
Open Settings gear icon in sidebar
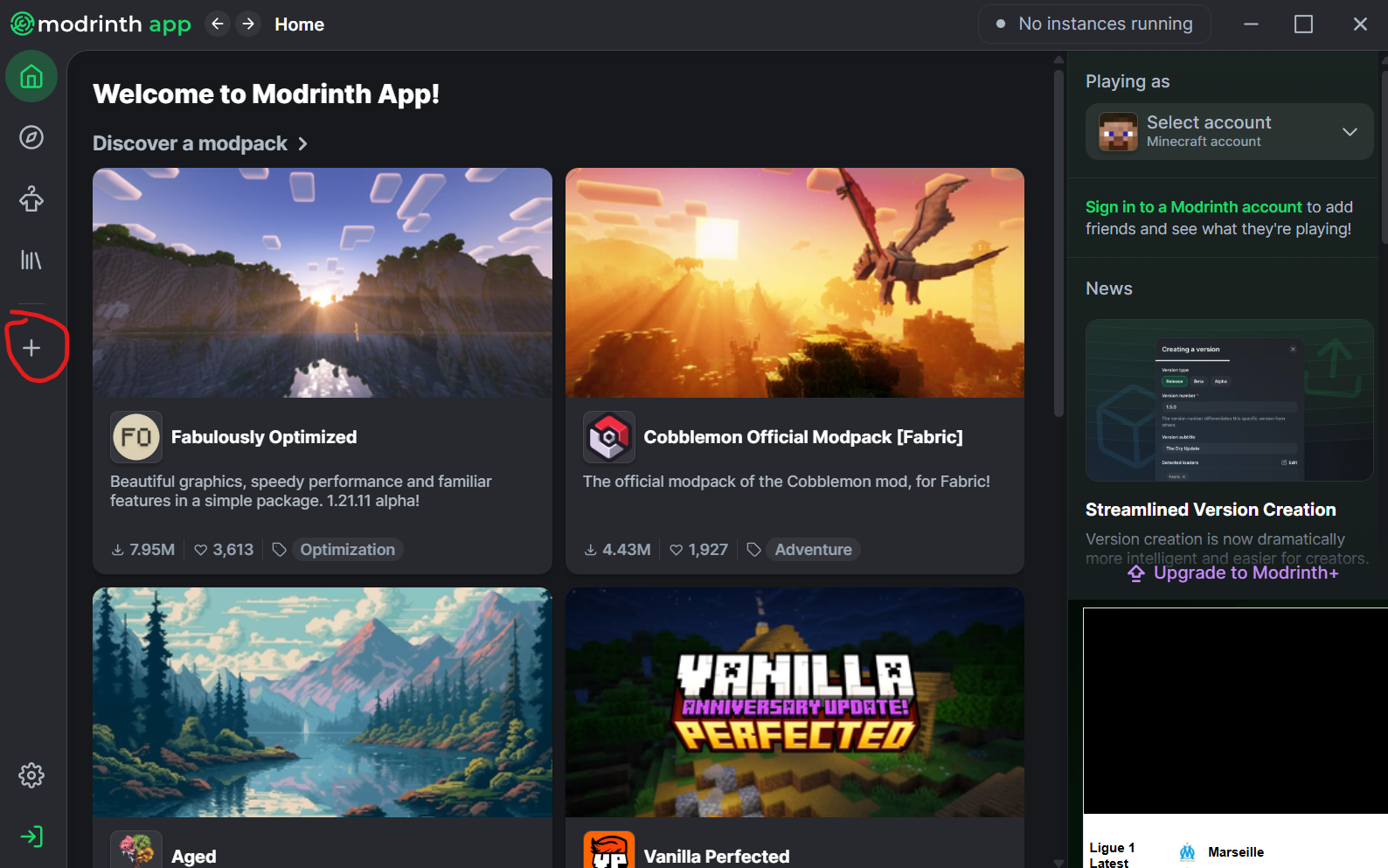pyautogui.click(x=31, y=775)
